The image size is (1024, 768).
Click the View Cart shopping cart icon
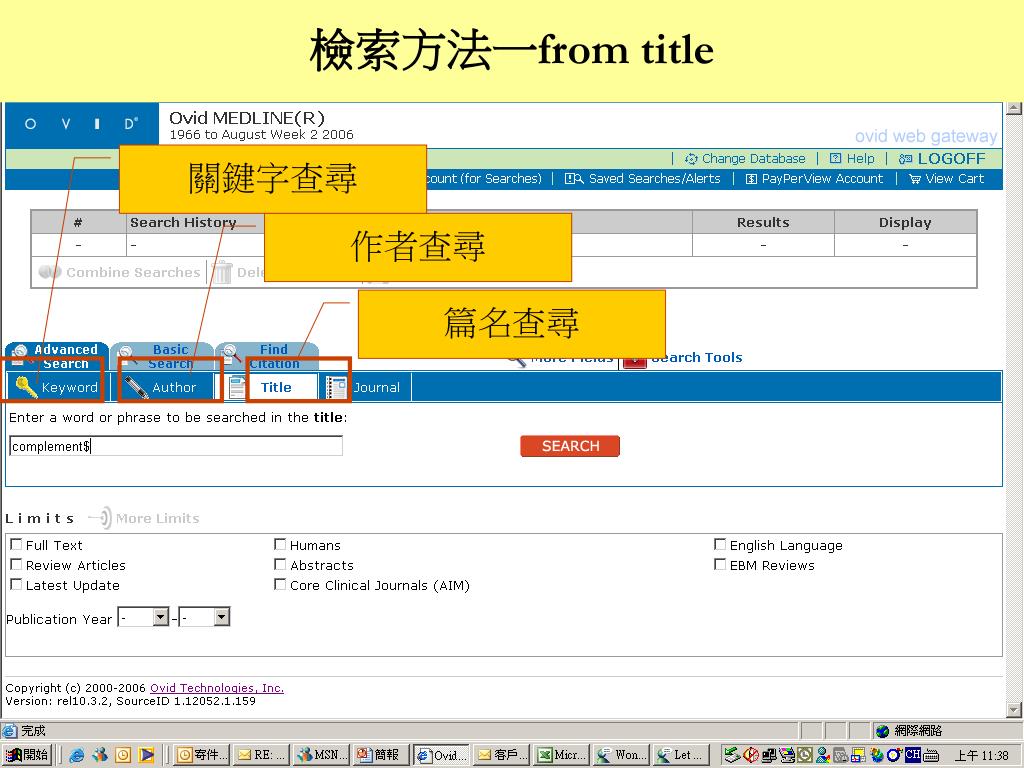(915, 179)
